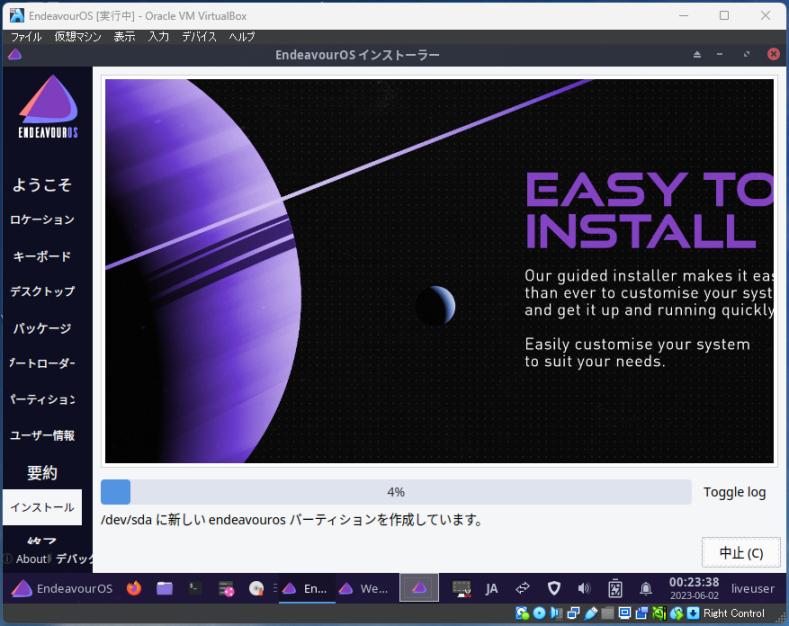
Task: Click the VirtualBox optical disc status icon
Action: point(539,613)
